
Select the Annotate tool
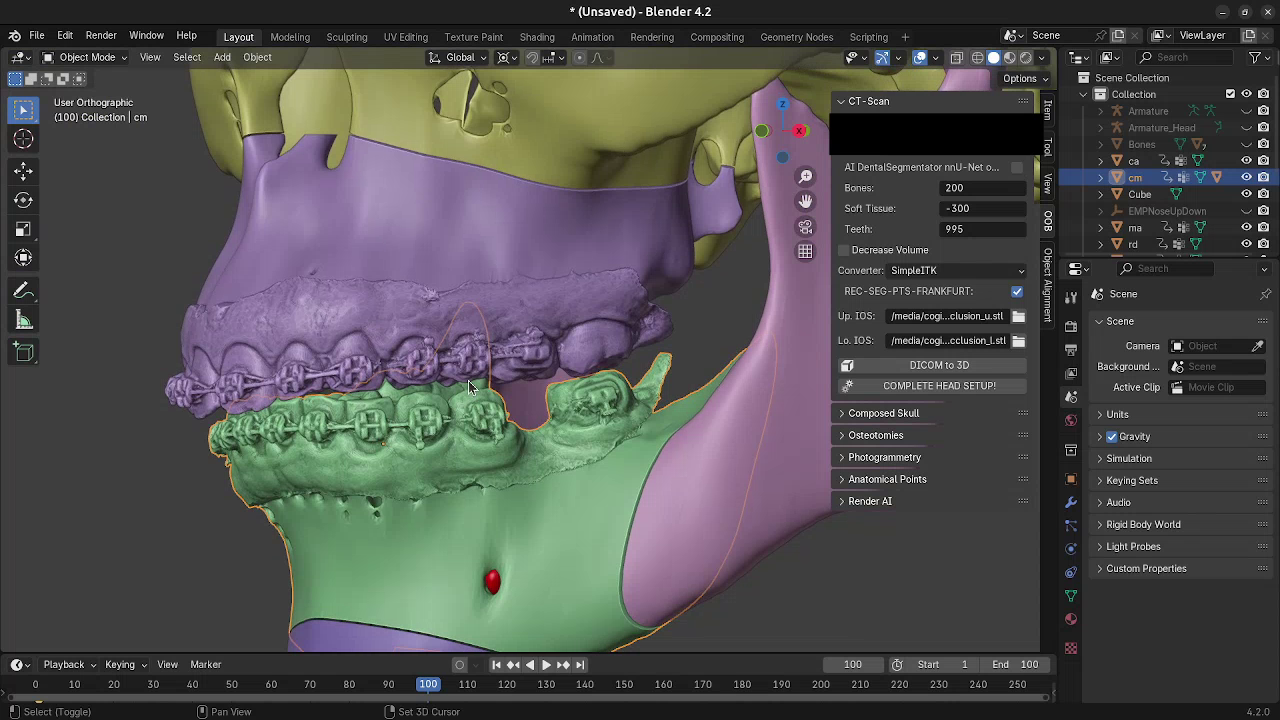click(x=23, y=291)
